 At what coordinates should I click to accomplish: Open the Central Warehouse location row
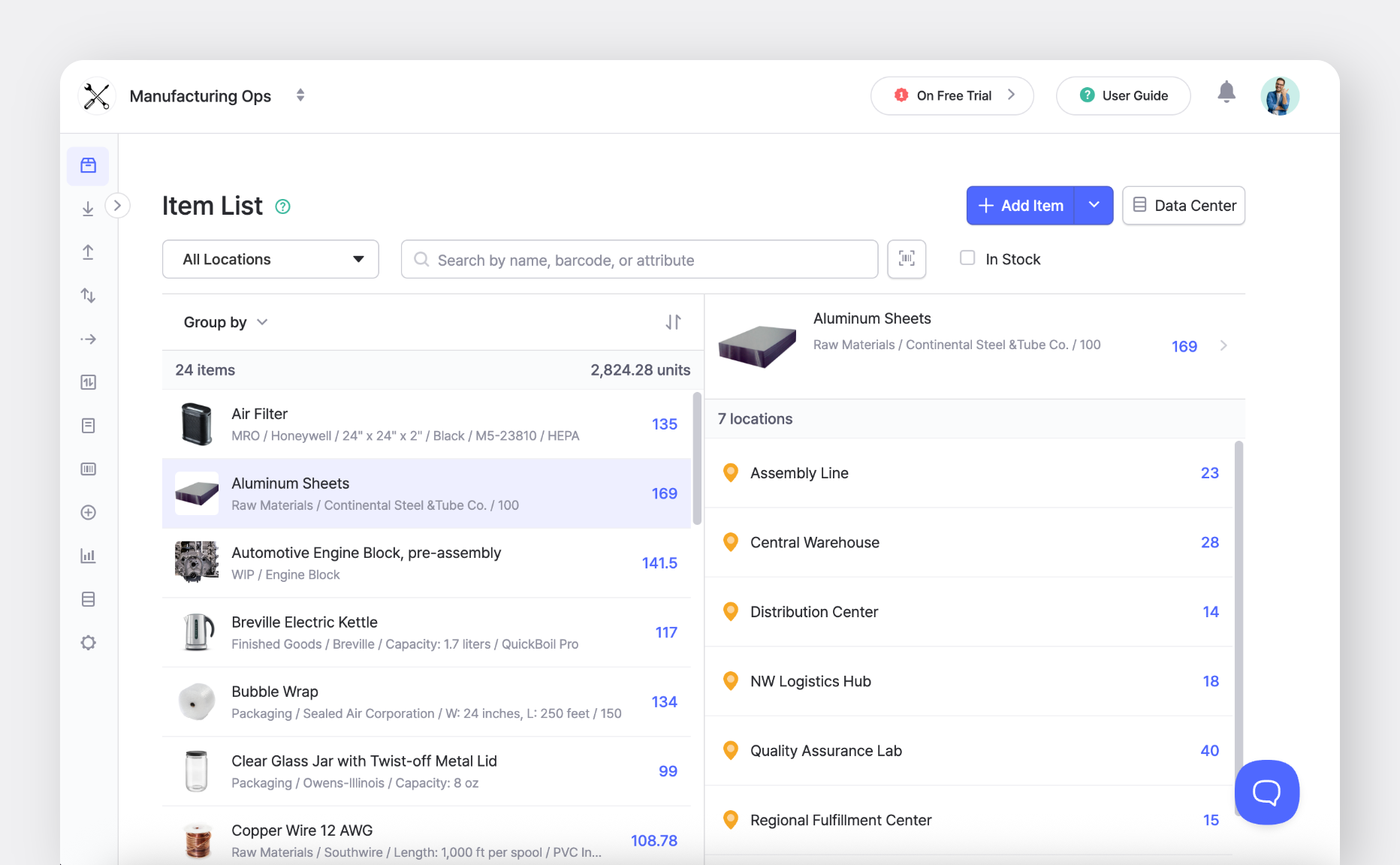(969, 542)
